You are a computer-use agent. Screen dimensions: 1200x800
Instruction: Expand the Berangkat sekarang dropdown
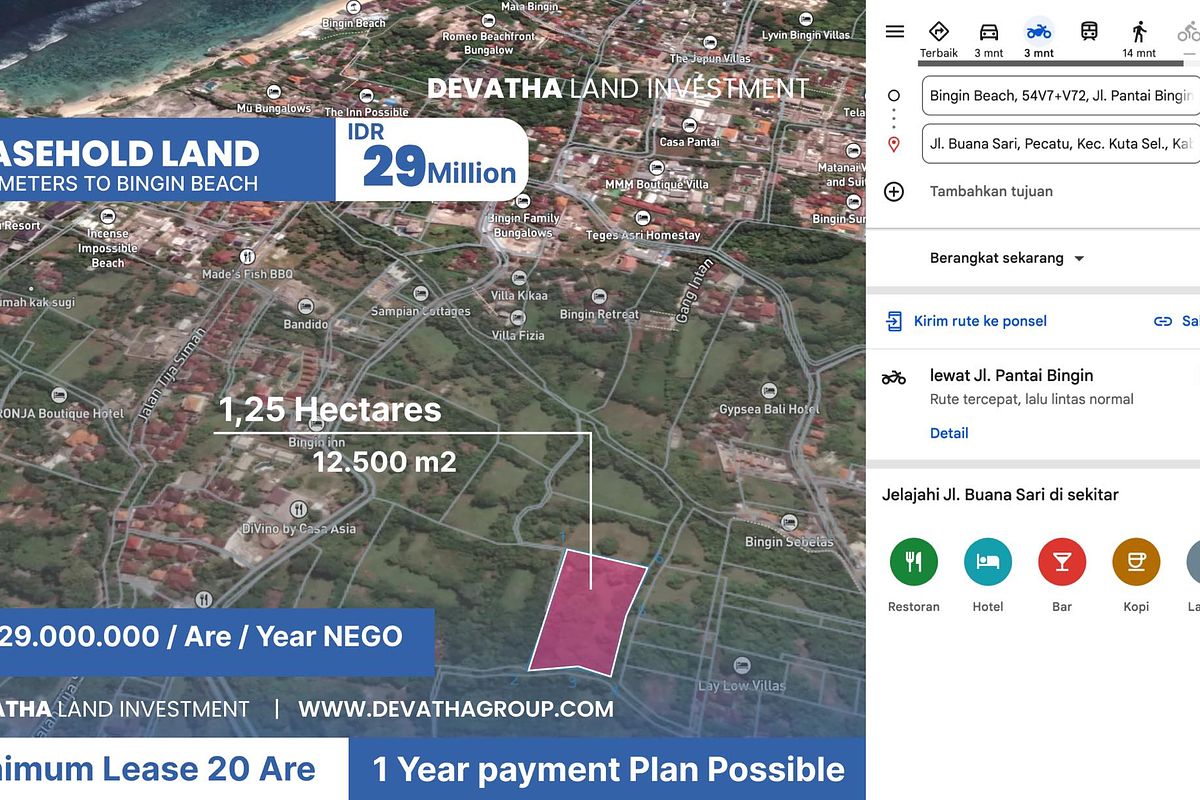[1007, 258]
